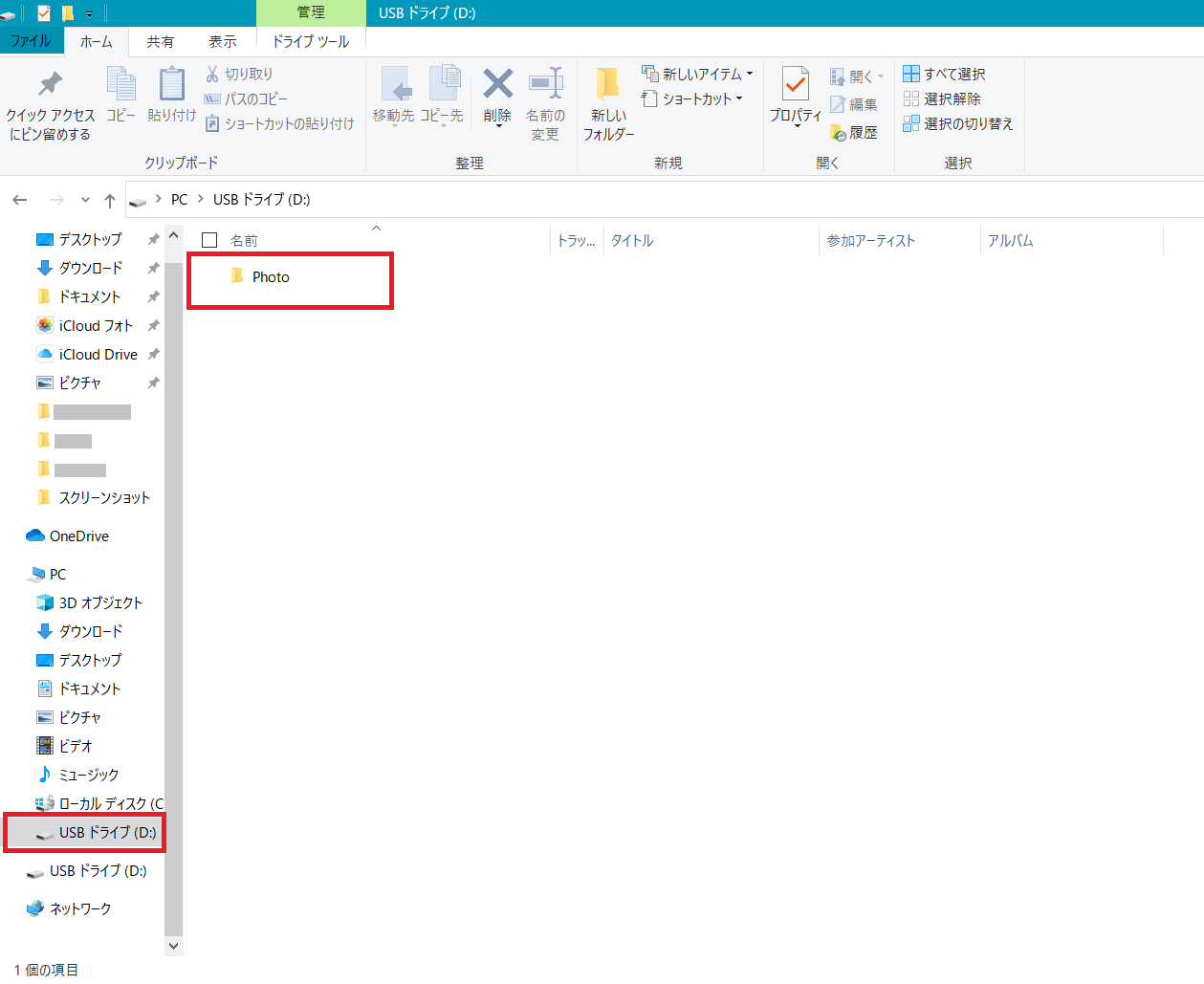1204x984 pixels.
Task: Choose Copy path (パスのコピー)
Action: click(246, 98)
